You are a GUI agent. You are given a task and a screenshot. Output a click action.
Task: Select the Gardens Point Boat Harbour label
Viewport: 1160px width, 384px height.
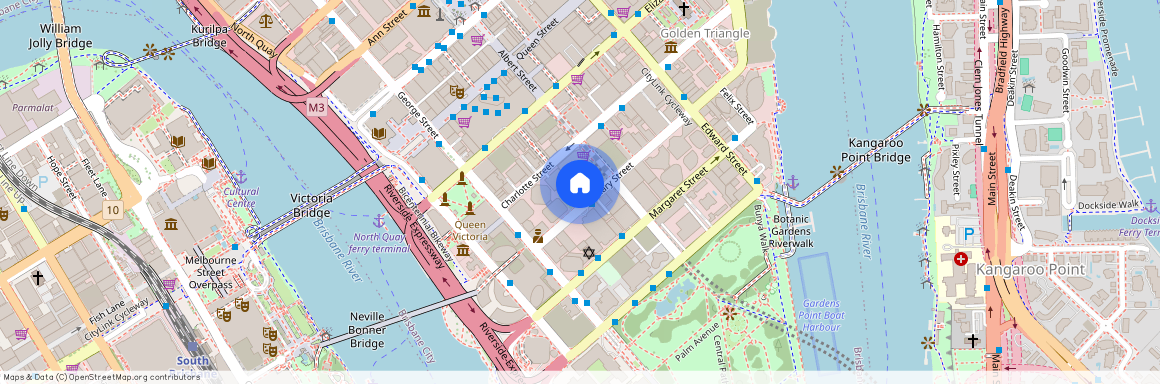pos(821,315)
